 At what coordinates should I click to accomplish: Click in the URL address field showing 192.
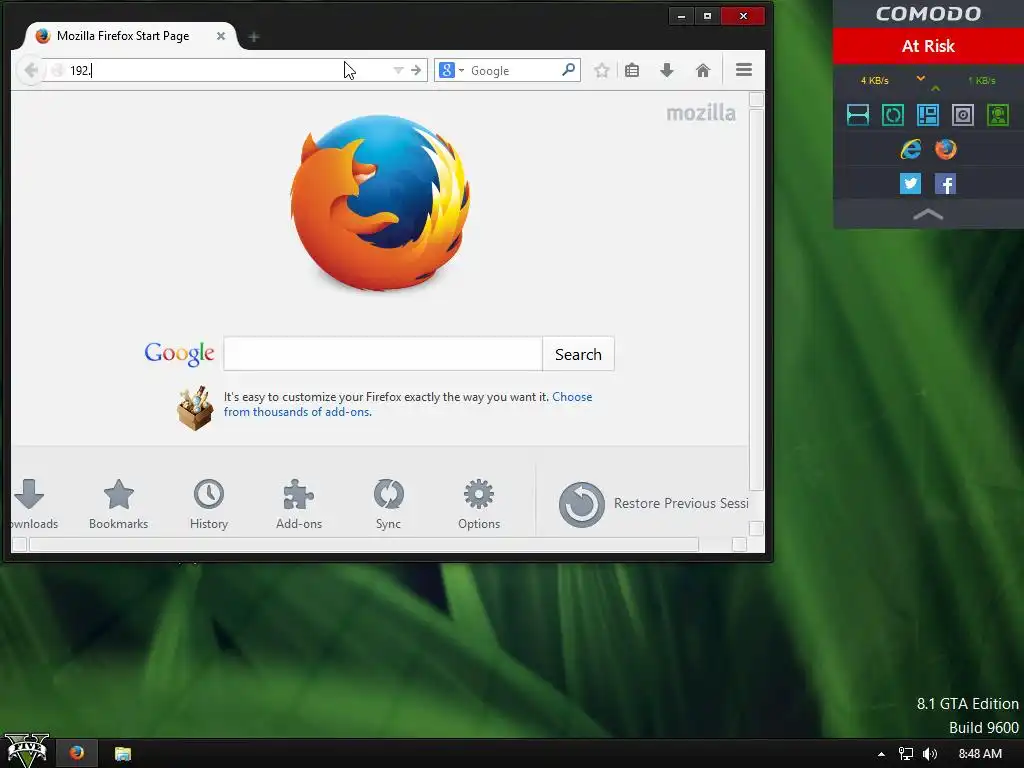click(229, 70)
